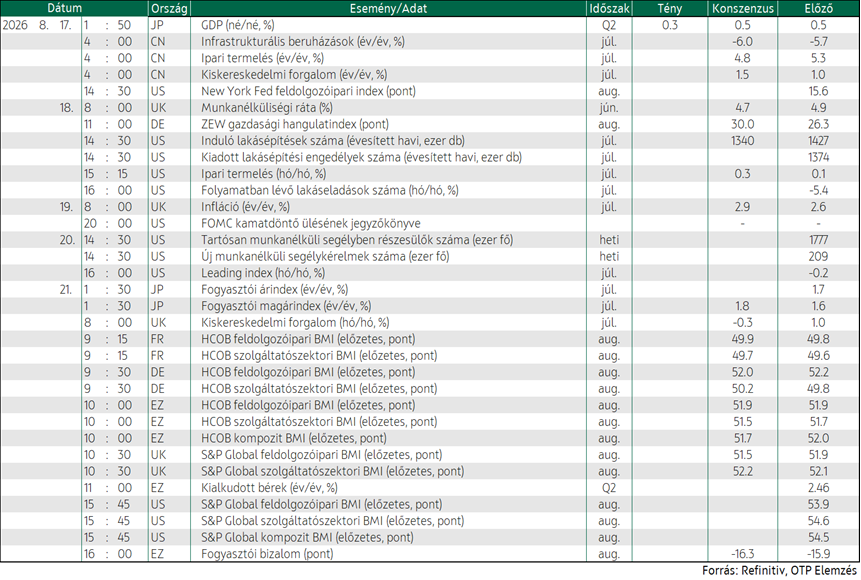The image size is (861, 580).
Task: Click the Időszak column header
Action: (x=609, y=8)
